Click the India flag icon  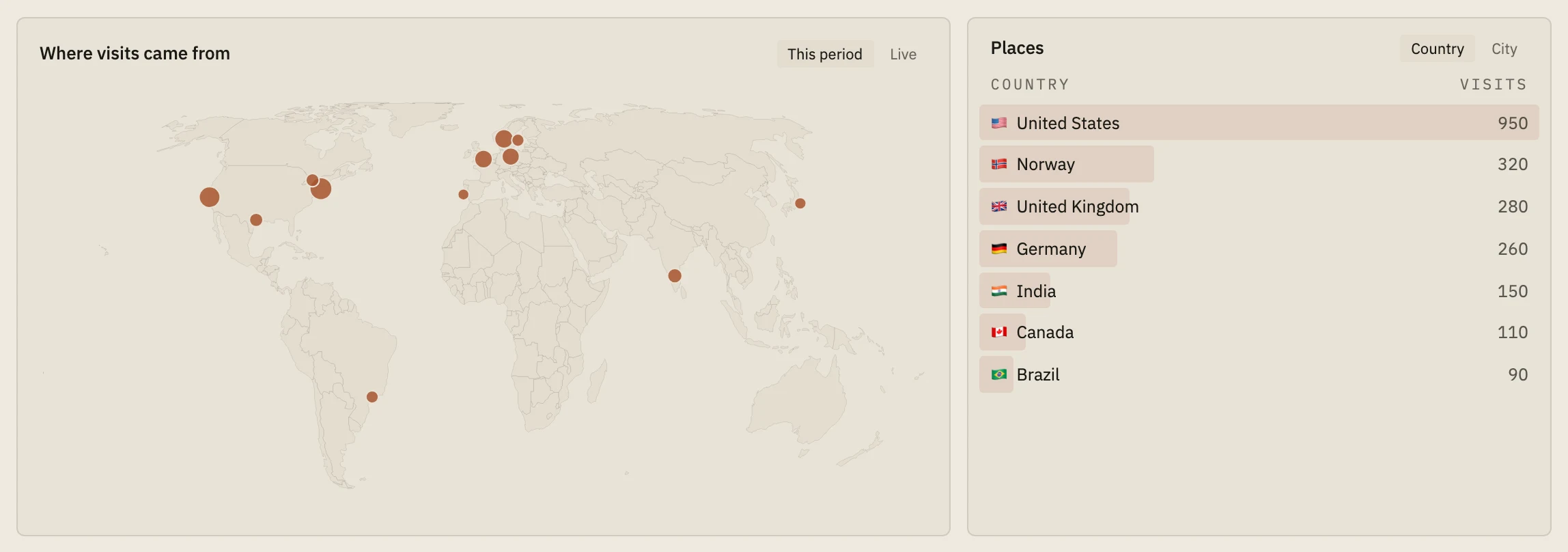(x=999, y=291)
